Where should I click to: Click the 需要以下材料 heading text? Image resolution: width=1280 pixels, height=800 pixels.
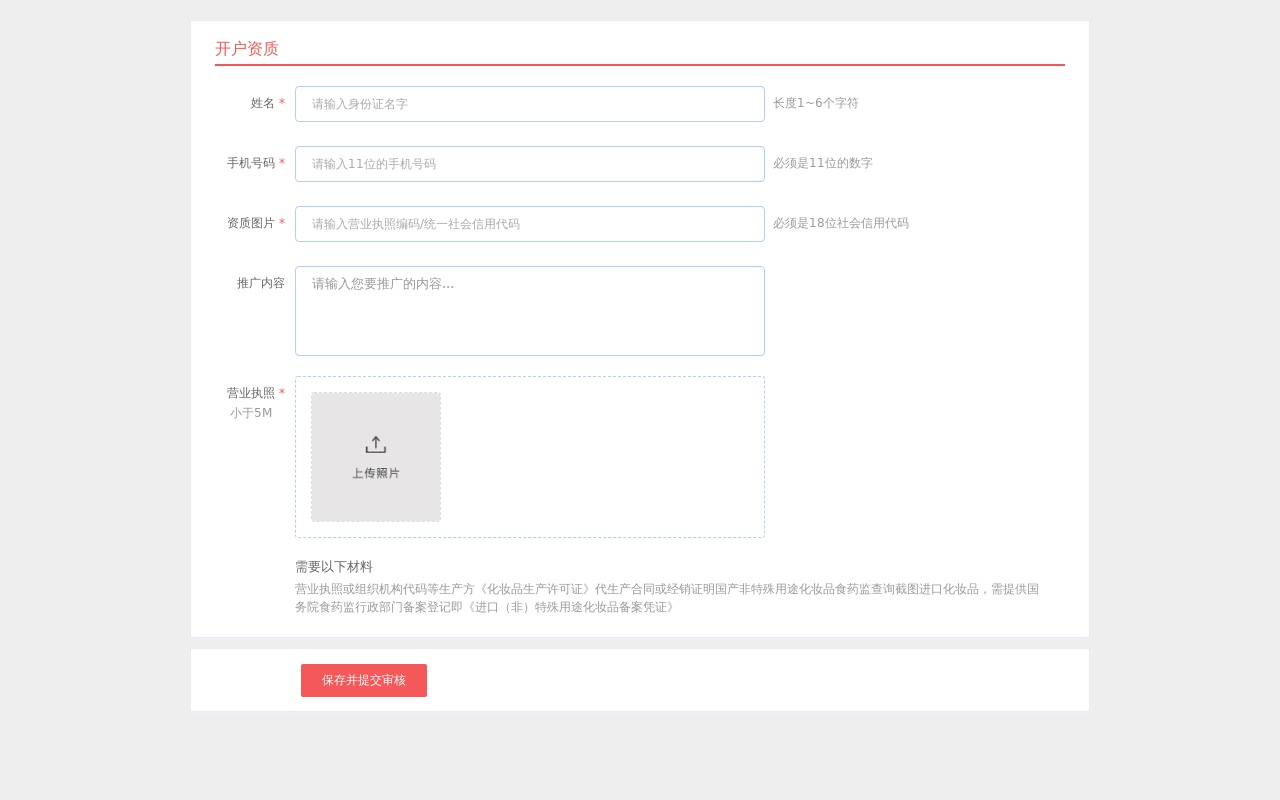tap(334, 566)
